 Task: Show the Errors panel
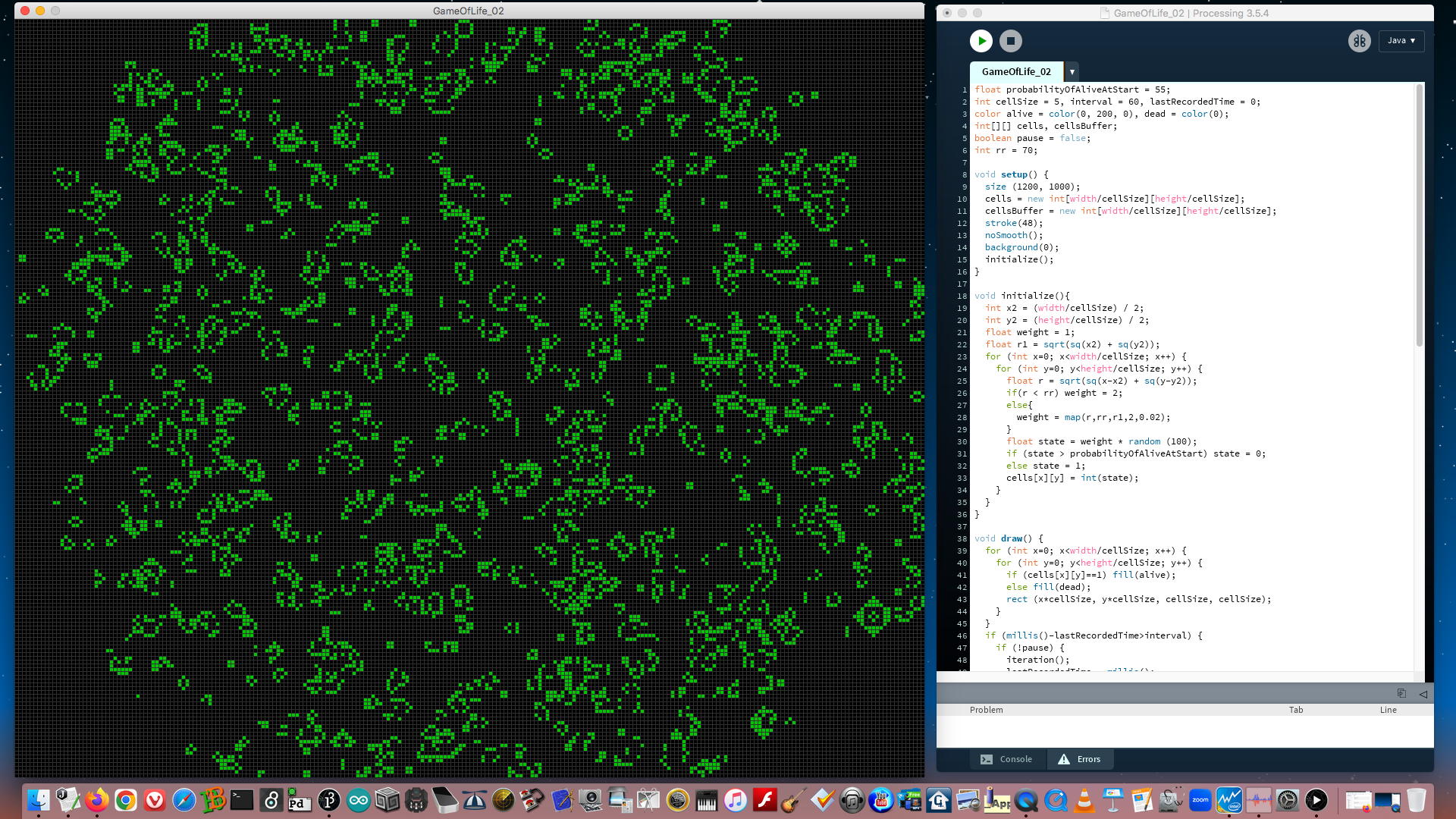pos(1079,759)
